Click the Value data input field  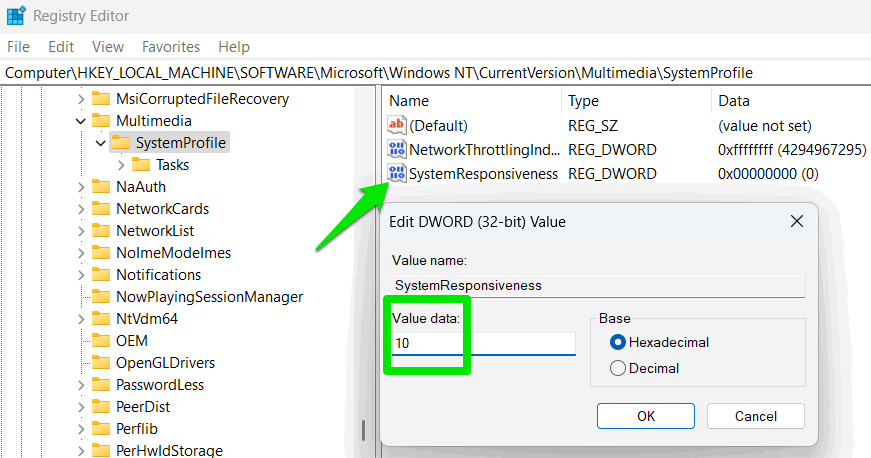point(483,343)
